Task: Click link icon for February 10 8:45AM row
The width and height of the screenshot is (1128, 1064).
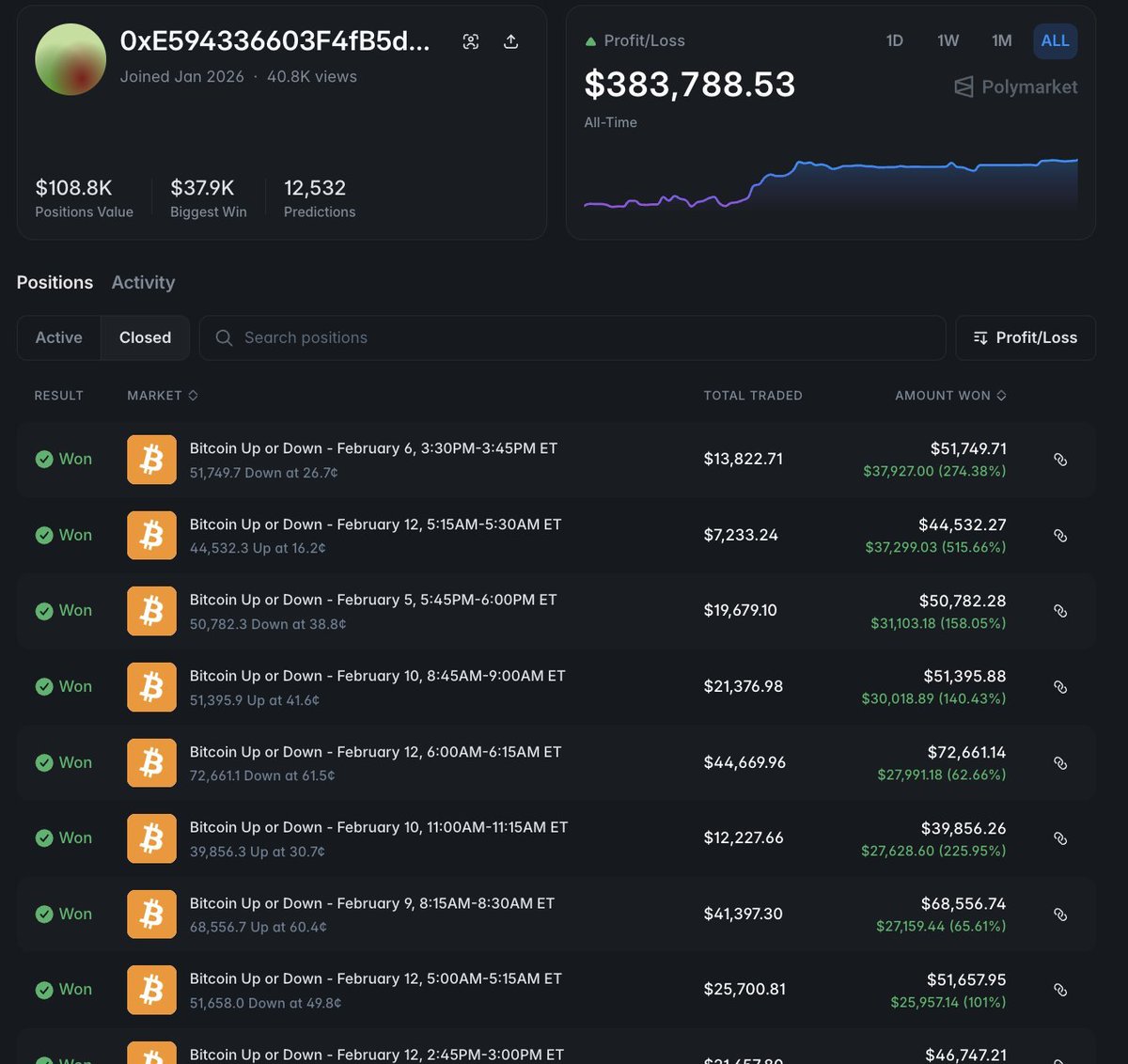Action: click(1060, 687)
